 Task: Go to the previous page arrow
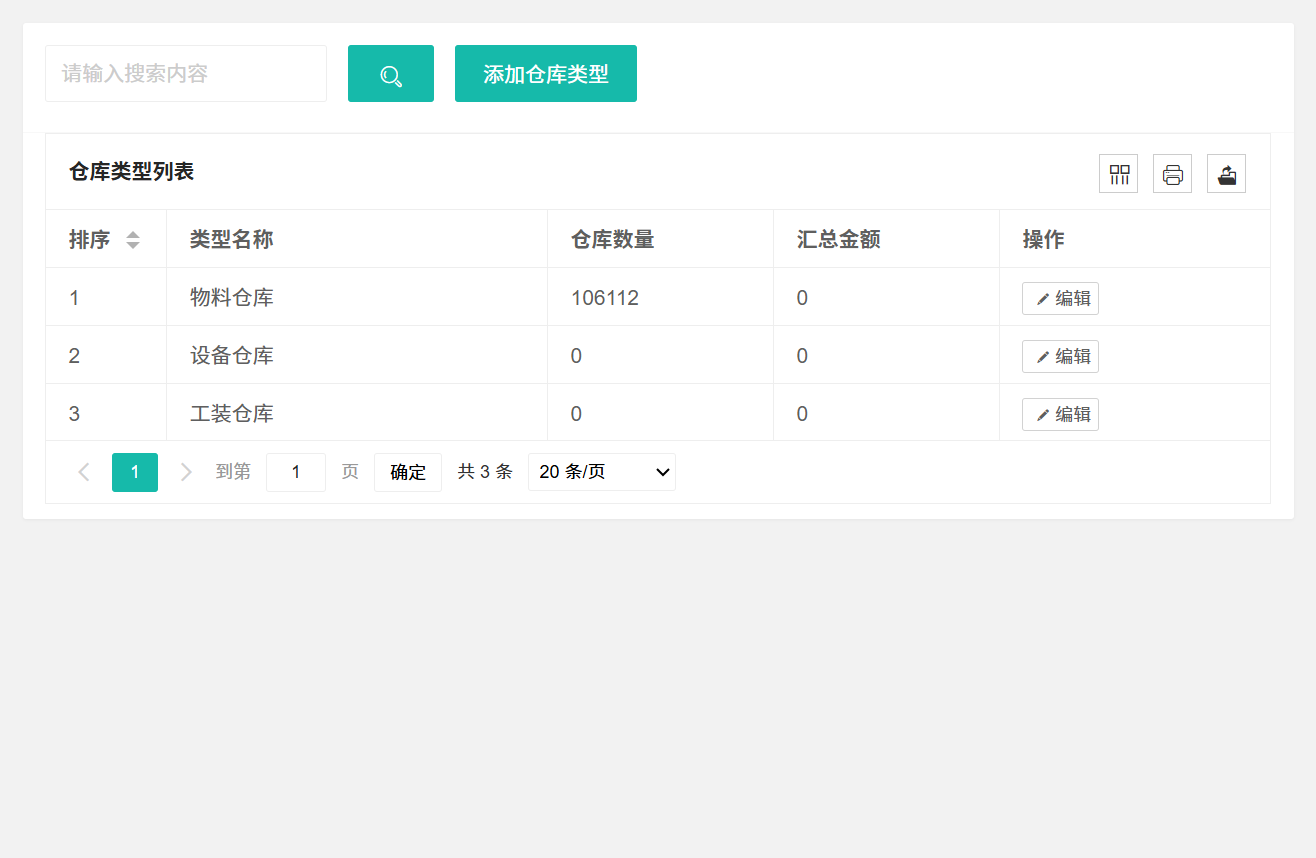coord(84,472)
